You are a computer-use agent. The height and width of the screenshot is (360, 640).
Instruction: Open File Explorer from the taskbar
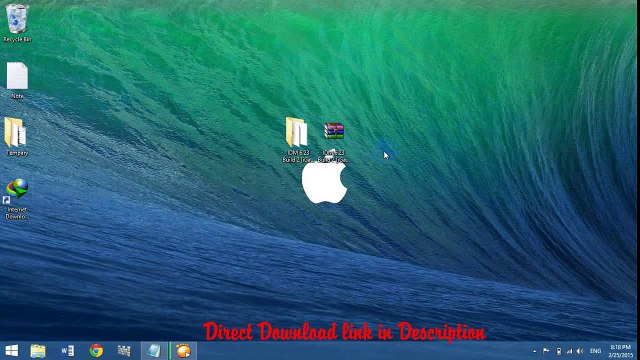click(38, 351)
